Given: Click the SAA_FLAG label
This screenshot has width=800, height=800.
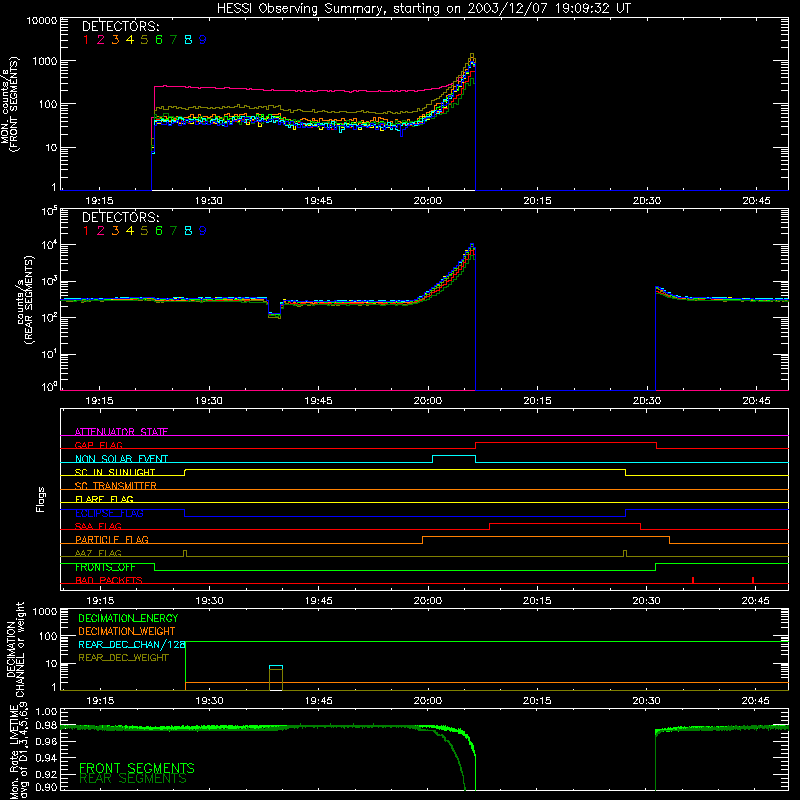Looking at the screenshot, I should (98, 526).
